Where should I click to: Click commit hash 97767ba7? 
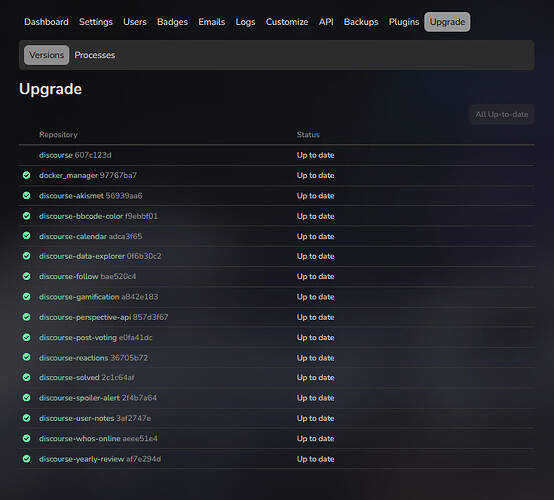(118, 175)
